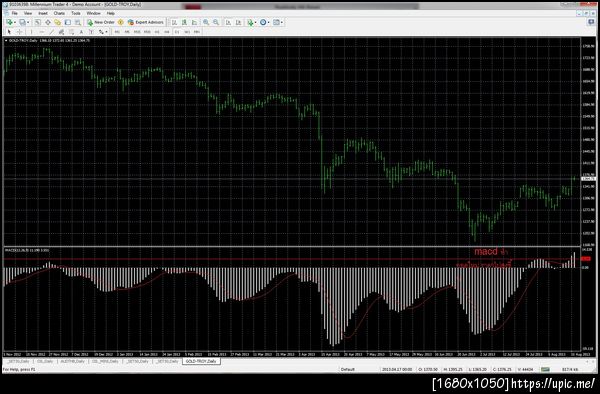Select the Horizontal Line tool
The image size is (600, 394).
(42, 32)
